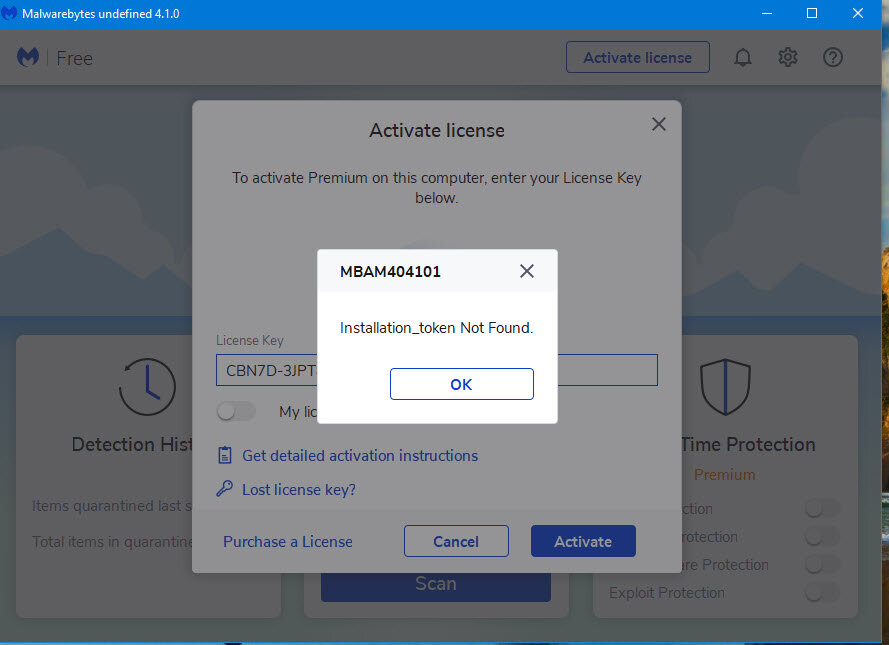
Task: Click the Items quarantined last scan text
Action: (x=112, y=506)
